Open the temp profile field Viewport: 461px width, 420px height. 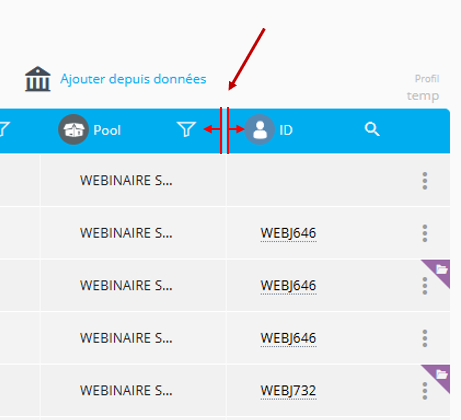(x=423, y=96)
